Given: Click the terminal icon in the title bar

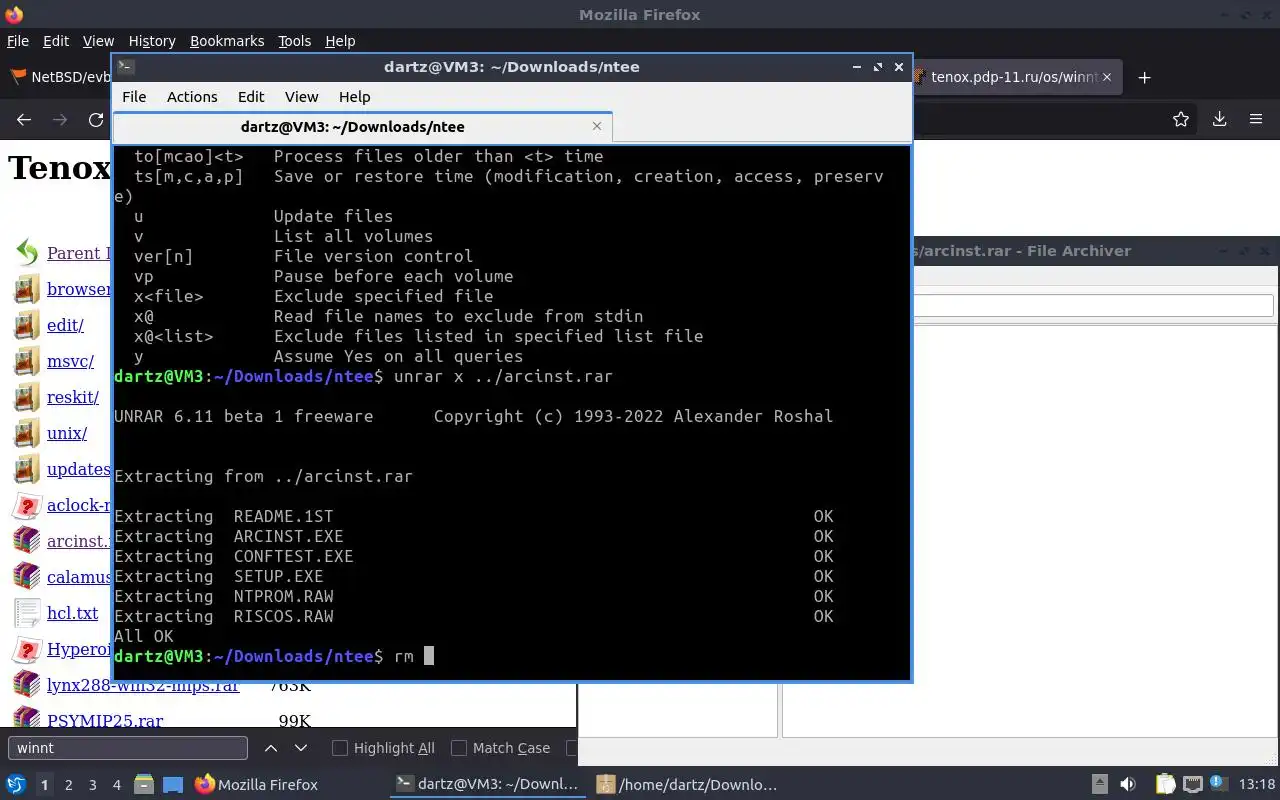Looking at the screenshot, I should tap(126, 67).
